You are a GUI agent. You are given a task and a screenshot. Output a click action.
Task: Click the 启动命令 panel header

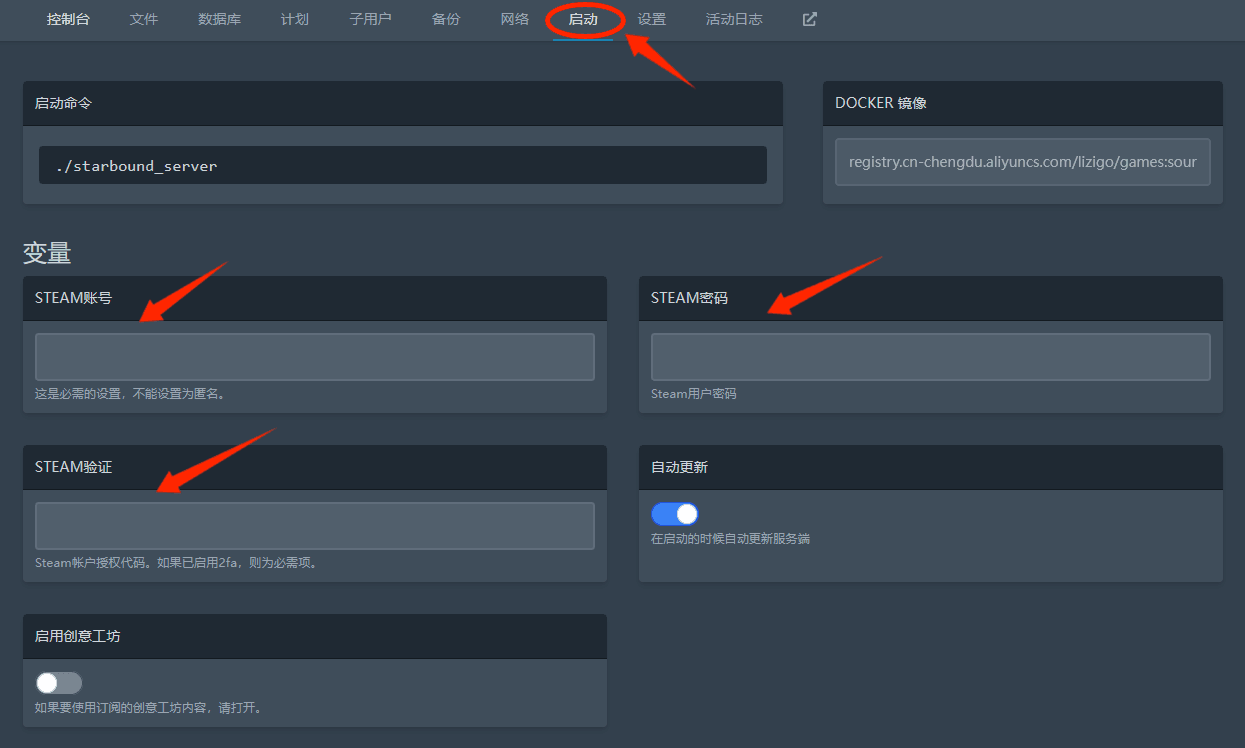point(403,103)
